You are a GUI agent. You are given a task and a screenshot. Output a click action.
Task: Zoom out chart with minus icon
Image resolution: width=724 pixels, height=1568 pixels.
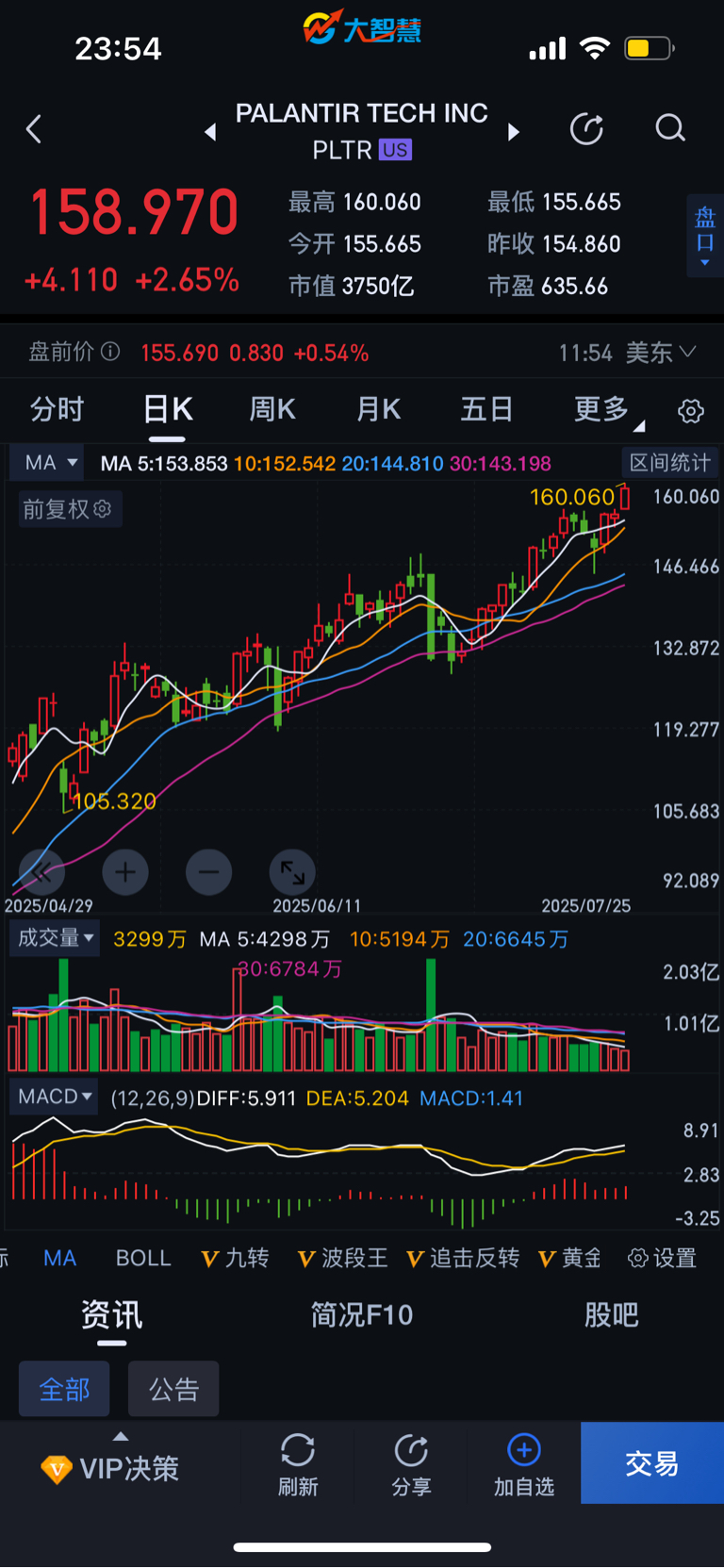pyautogui.click(x=209, y=872)
